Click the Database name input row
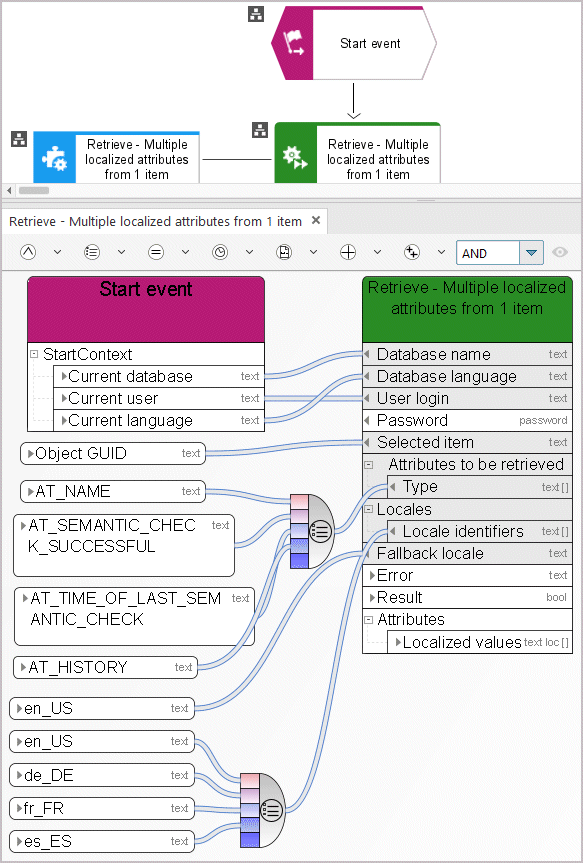This screenshot has width=583, height=863. [x=467, y=354]
